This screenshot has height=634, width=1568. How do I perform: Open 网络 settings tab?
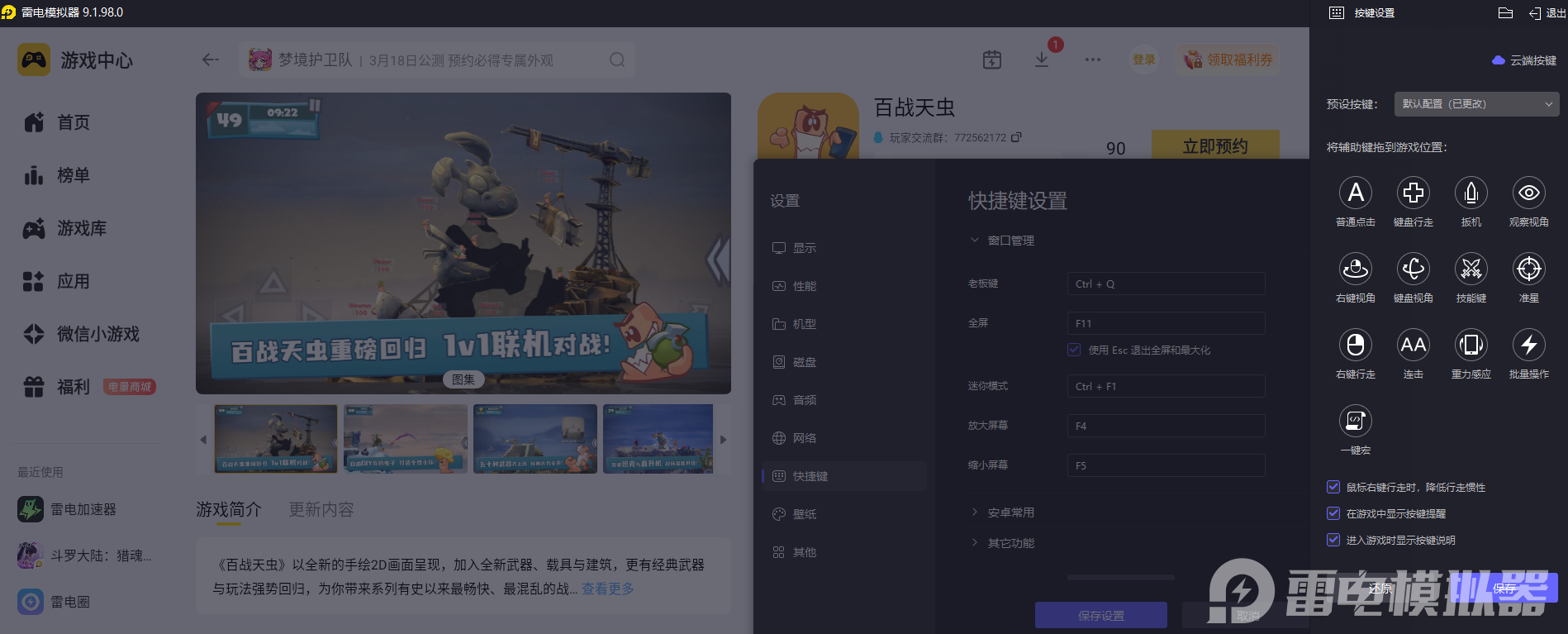pyautogui.click(x=844, y=438)
